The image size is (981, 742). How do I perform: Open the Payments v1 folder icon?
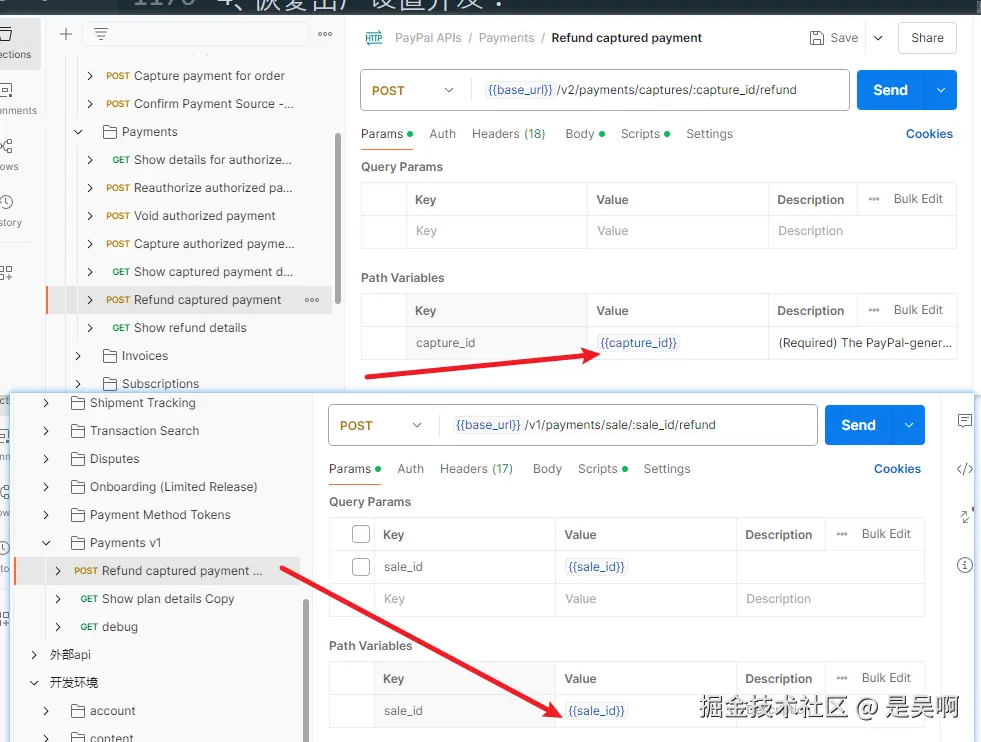click(78, 543)
